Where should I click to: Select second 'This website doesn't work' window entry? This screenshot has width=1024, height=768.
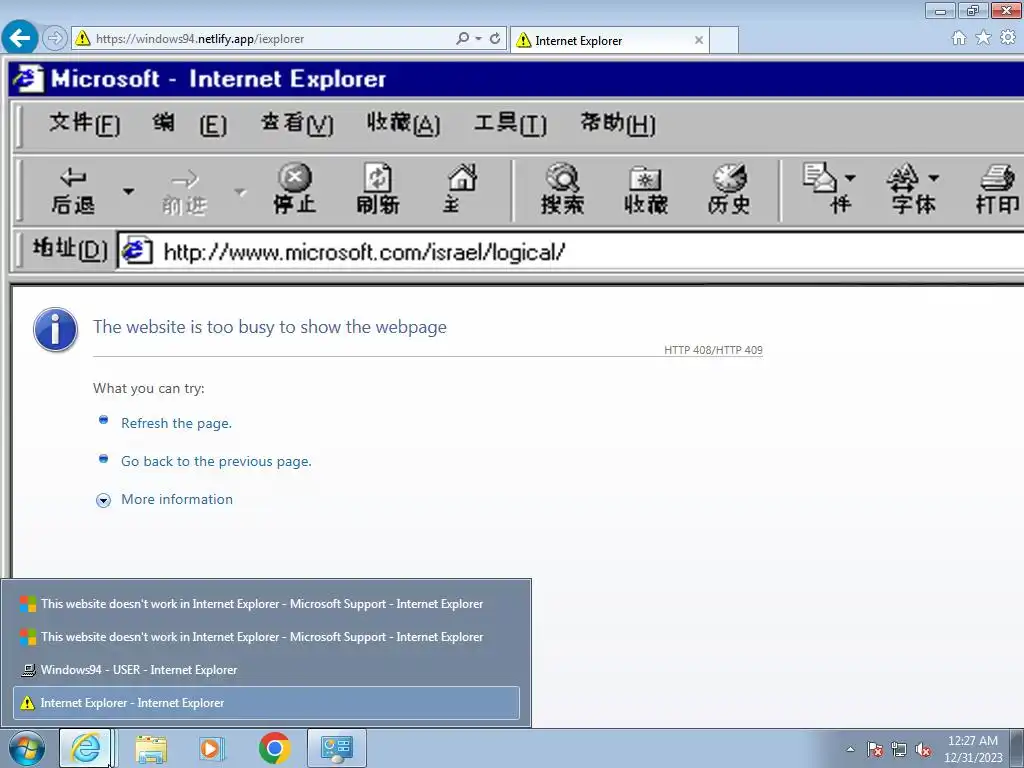(266, 637)
